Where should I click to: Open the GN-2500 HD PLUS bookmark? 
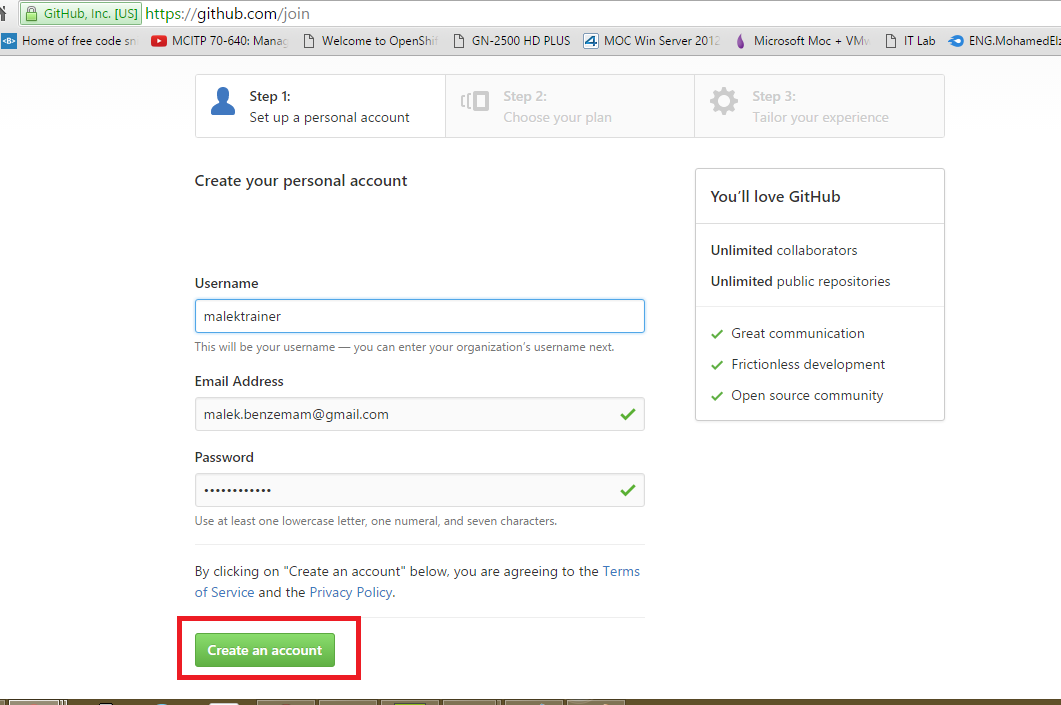click(x=512, y=41)
